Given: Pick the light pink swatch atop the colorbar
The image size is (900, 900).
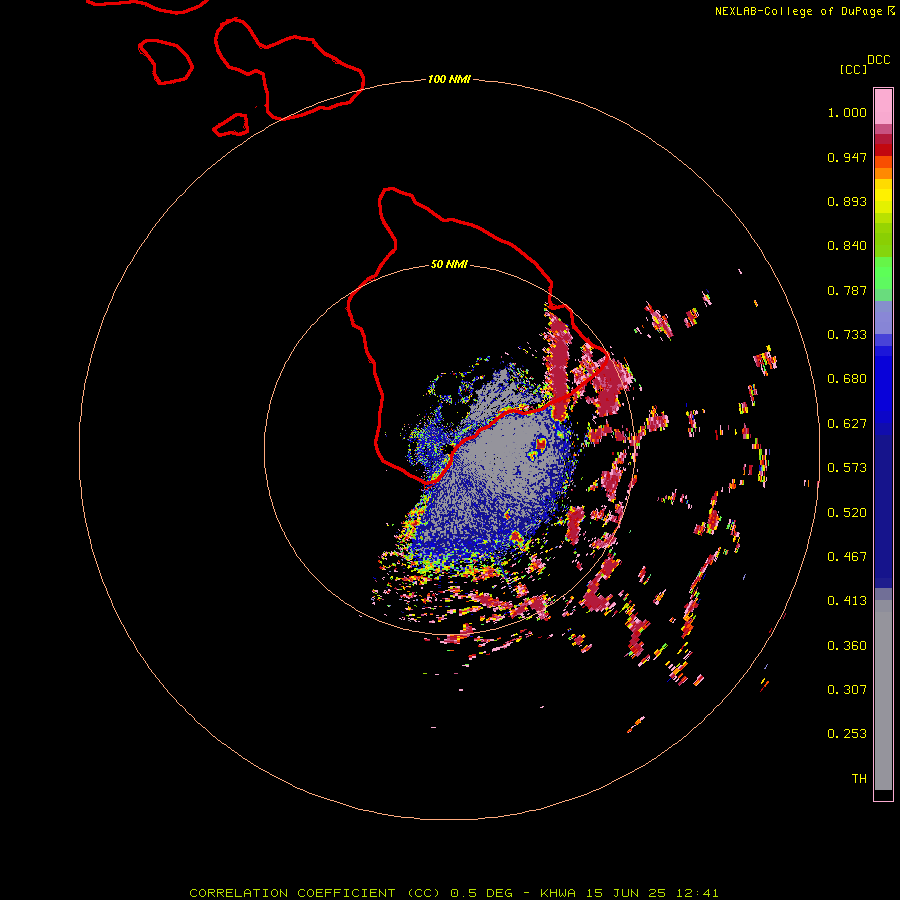Looking at the screenshot, I should click(883, 107).
